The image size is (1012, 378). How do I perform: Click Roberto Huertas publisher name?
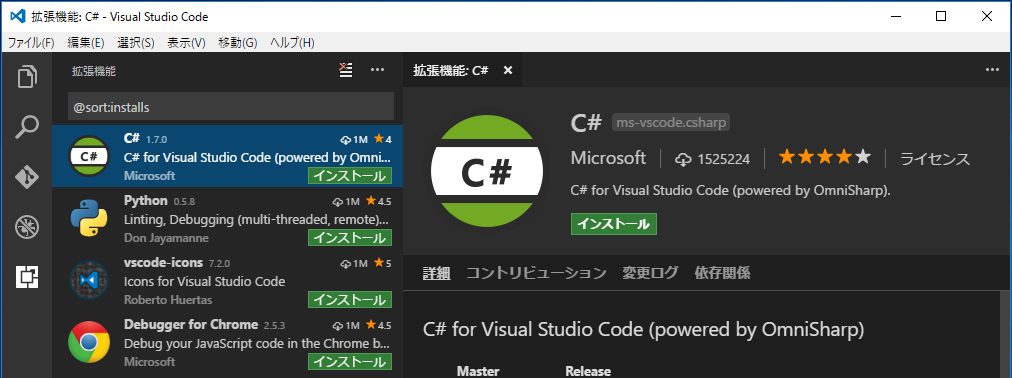point(168,300)
